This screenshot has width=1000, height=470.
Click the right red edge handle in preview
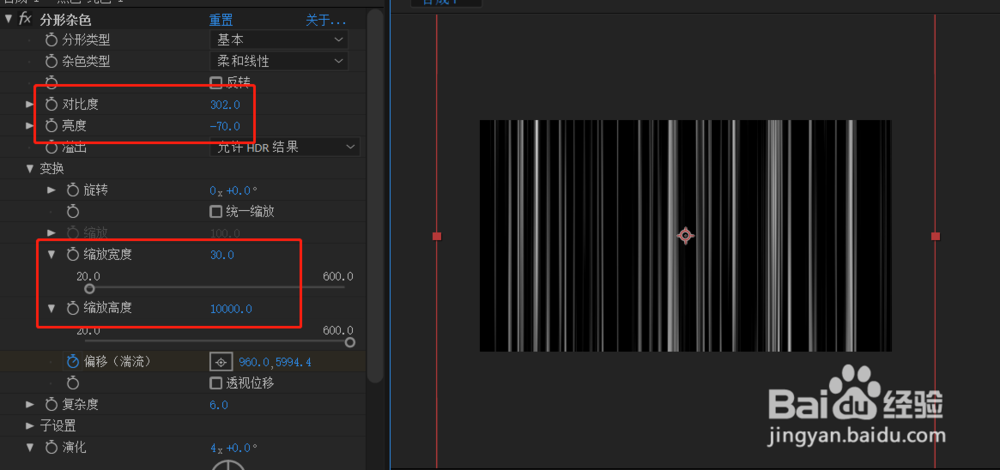[x=936, y=236]
